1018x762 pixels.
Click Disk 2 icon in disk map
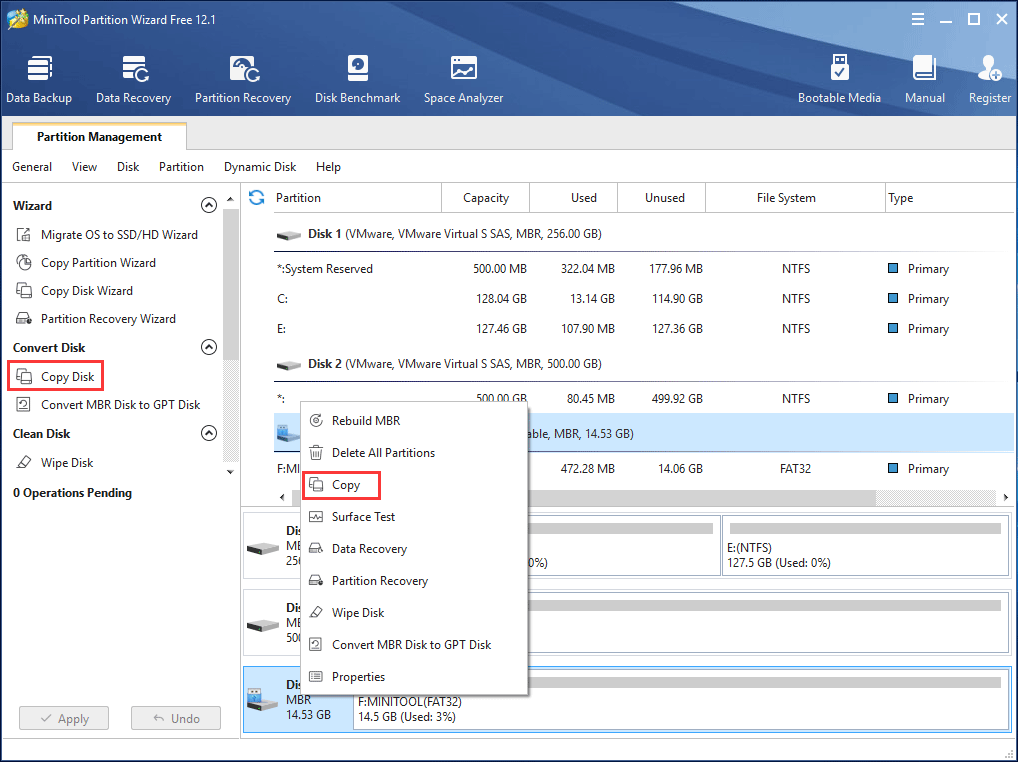pyautogui.click(x=263, y=626)
